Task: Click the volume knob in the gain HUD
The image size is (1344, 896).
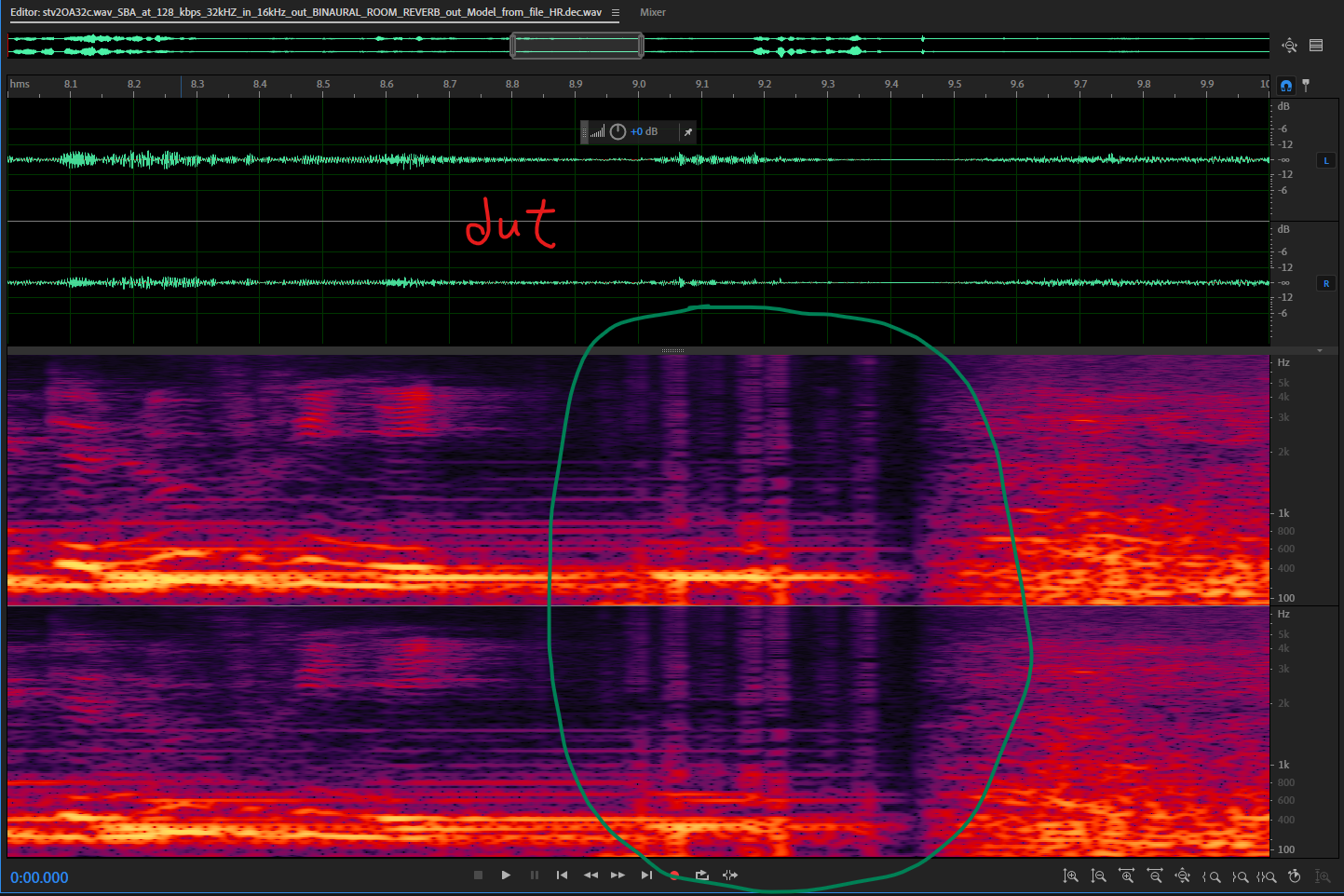Action: tap(618, 132)
